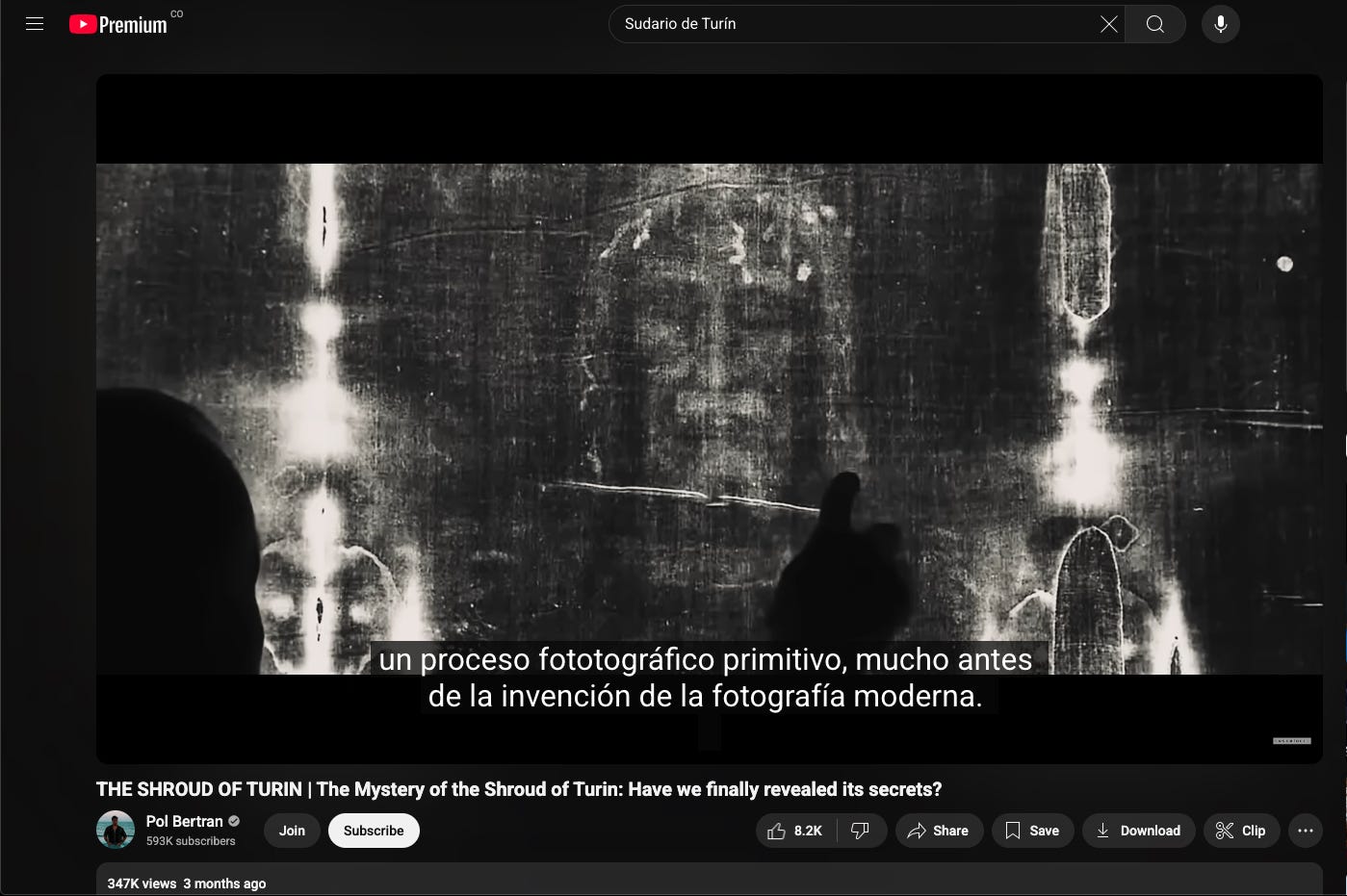This screenshot has height=896, width=1347.
Task: Open the hamburger guide menu
Action: point(35,24)
